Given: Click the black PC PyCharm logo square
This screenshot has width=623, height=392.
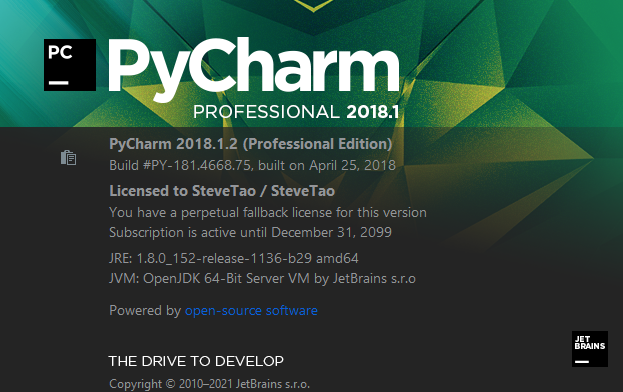Looking at the screenshot, I should click(70, 65).
